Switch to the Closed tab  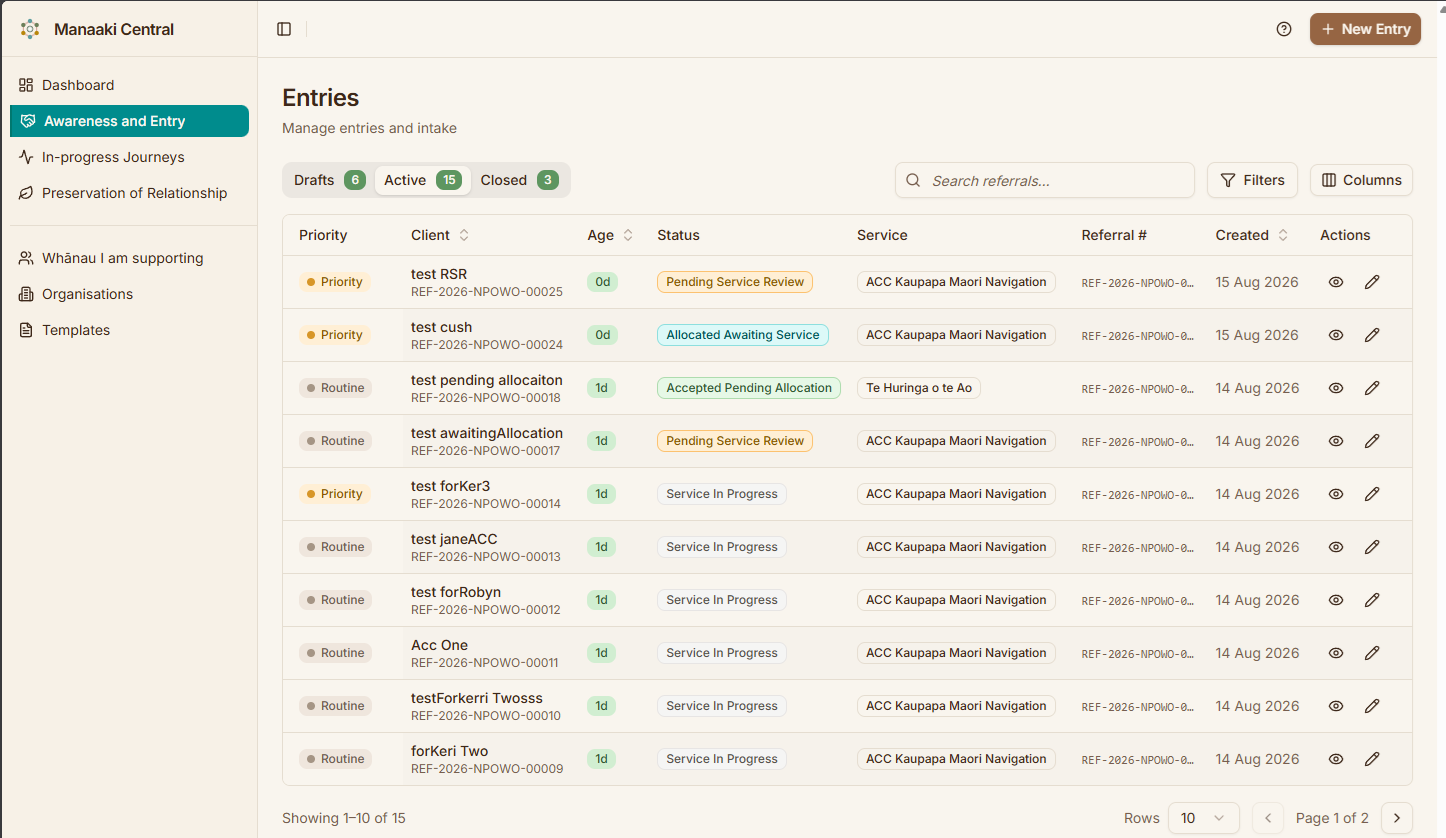[518, 180]
